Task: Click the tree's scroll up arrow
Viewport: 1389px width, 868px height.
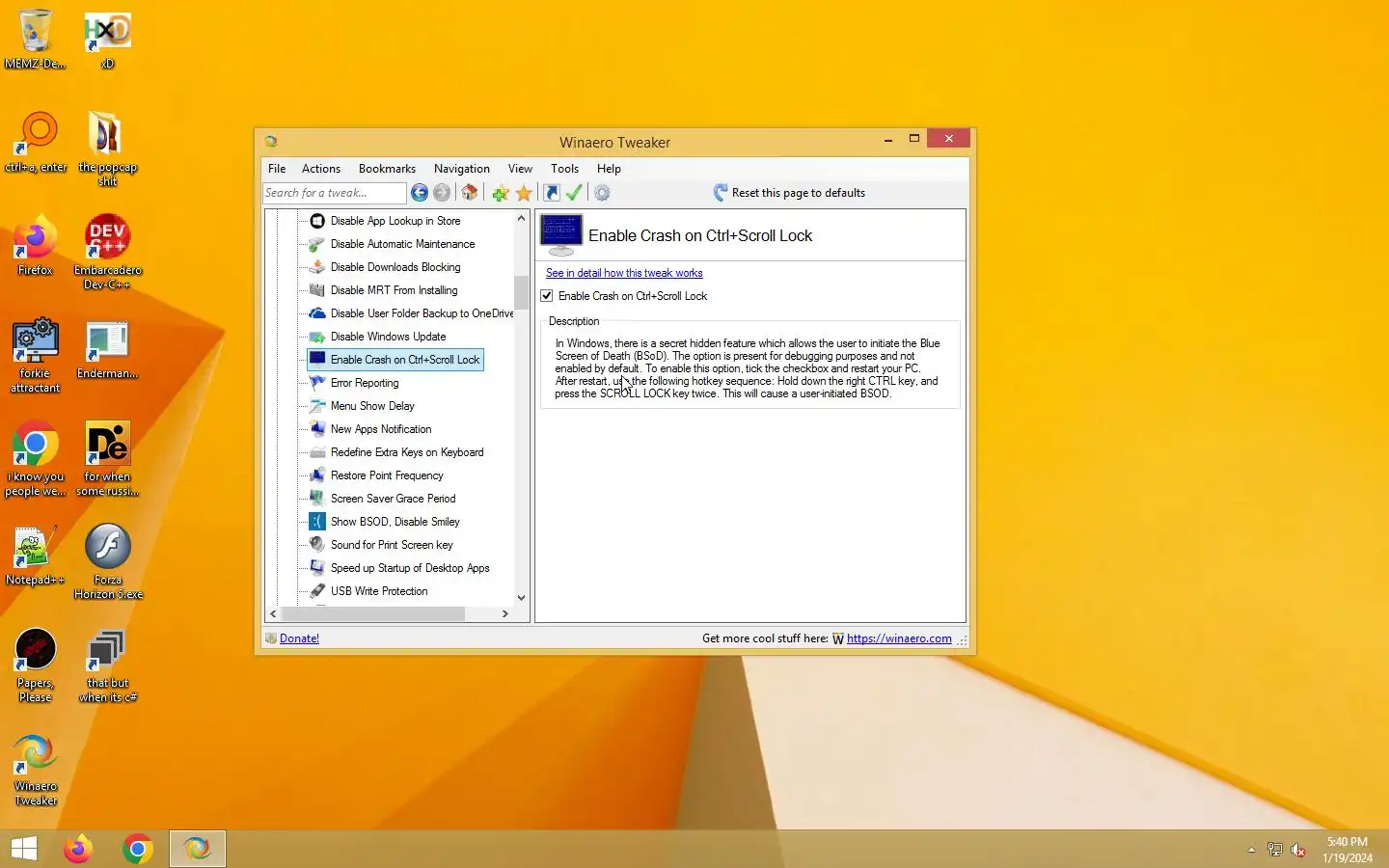Action: tap(522, 218)
